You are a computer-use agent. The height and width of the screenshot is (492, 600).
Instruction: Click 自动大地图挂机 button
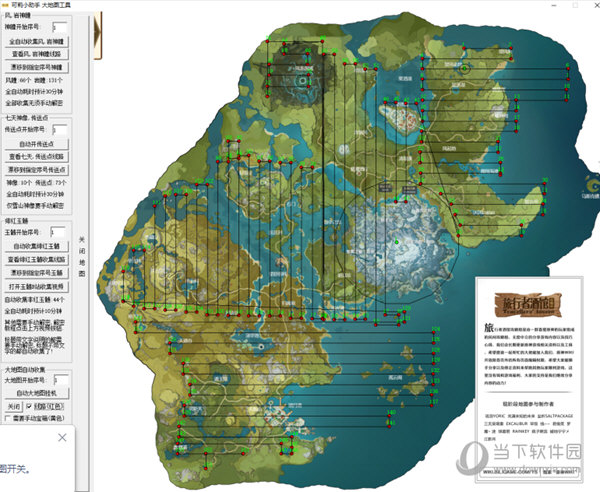[37, 393]
